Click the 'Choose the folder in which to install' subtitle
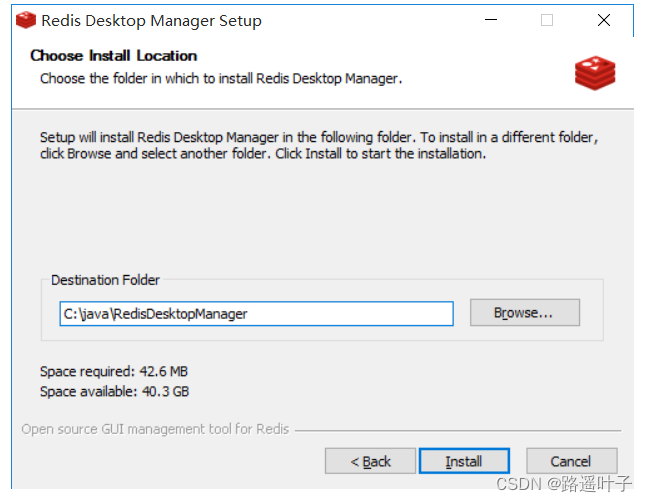This screenshot has height=502, width=648. coord(221,78)
